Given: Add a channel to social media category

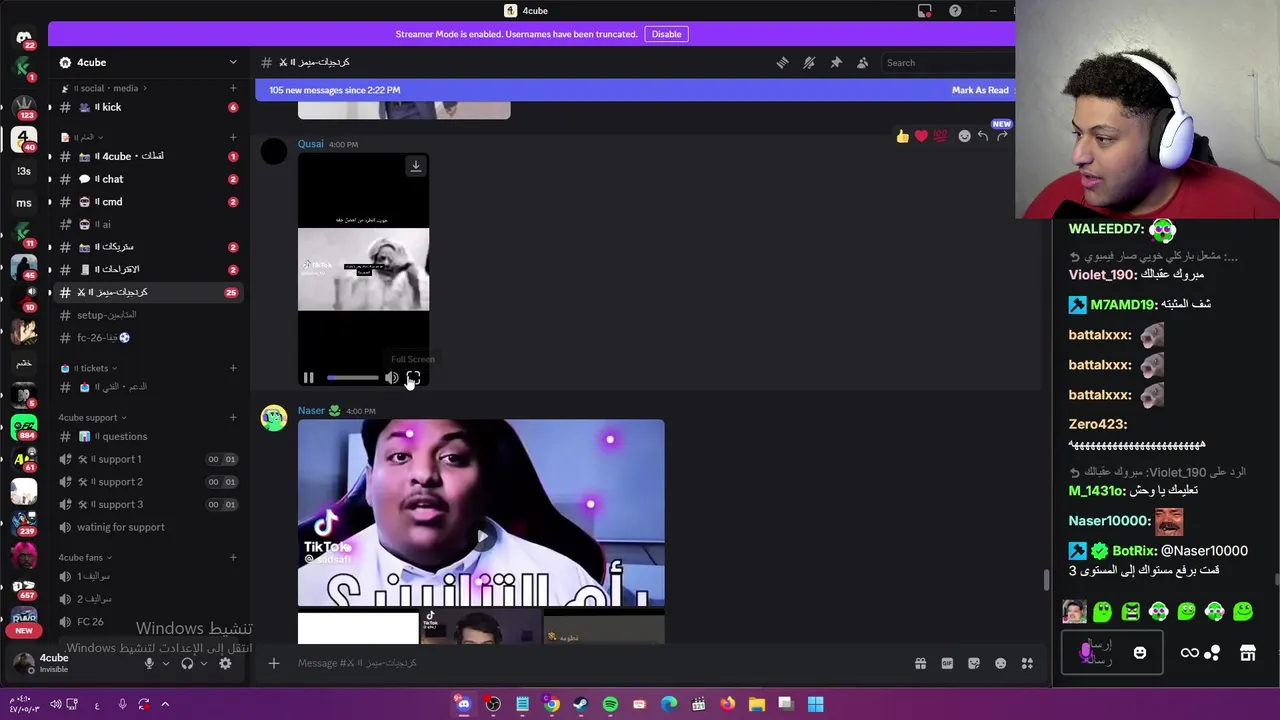Looking at the screenshot, I should 233,88.
